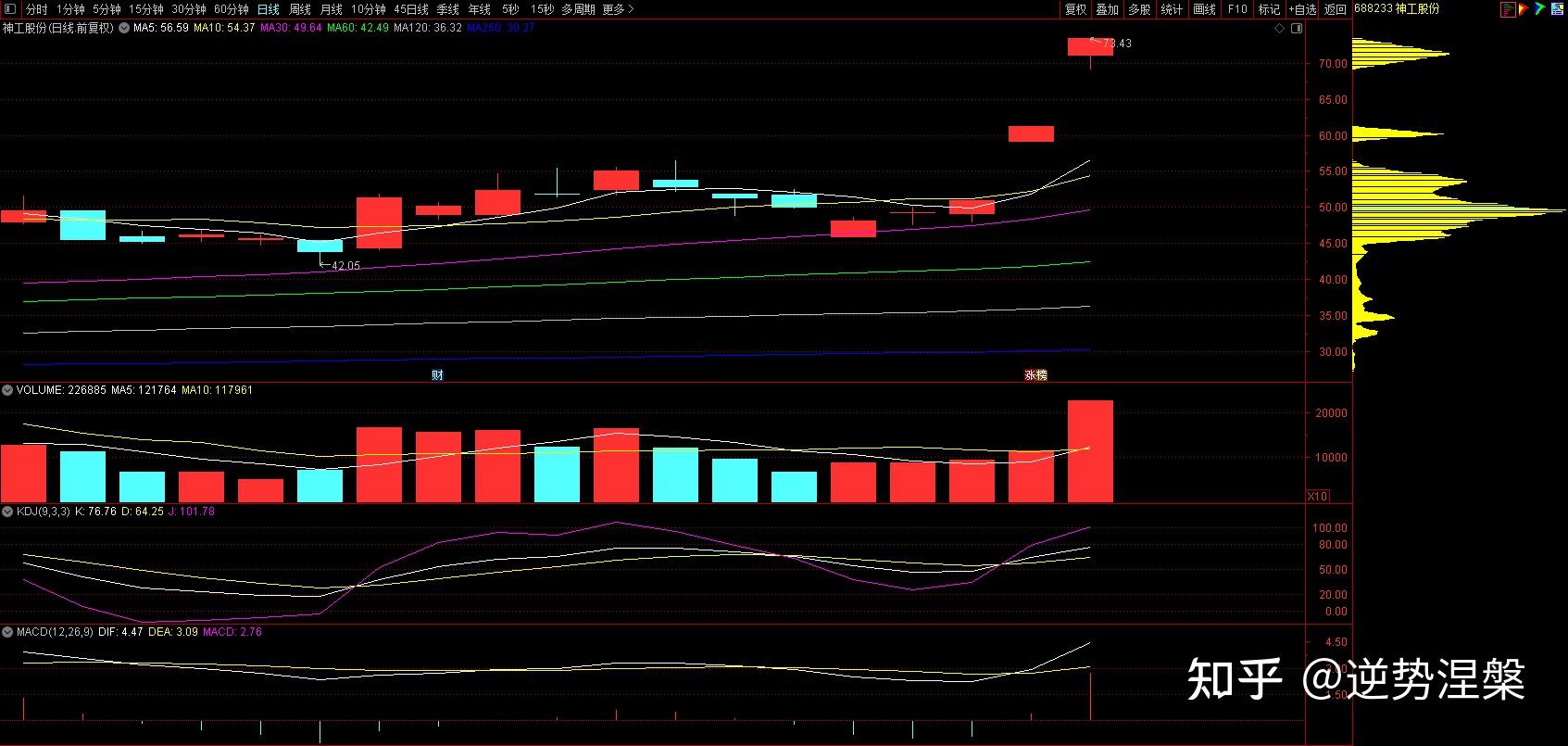The width and height of the screenshot is (1568, 746).
Task: Click the green-blue arrow icon at top right
Action: 1539,9
